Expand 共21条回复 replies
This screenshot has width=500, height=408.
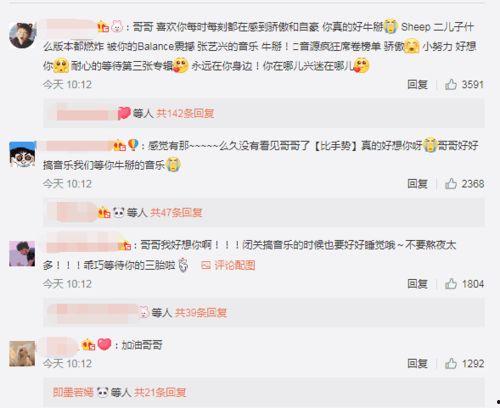tap(160, 392)
